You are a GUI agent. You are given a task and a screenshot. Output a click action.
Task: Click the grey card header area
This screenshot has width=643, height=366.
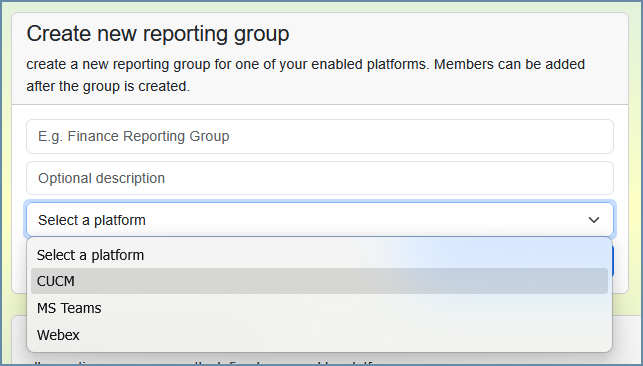(320, 59)
